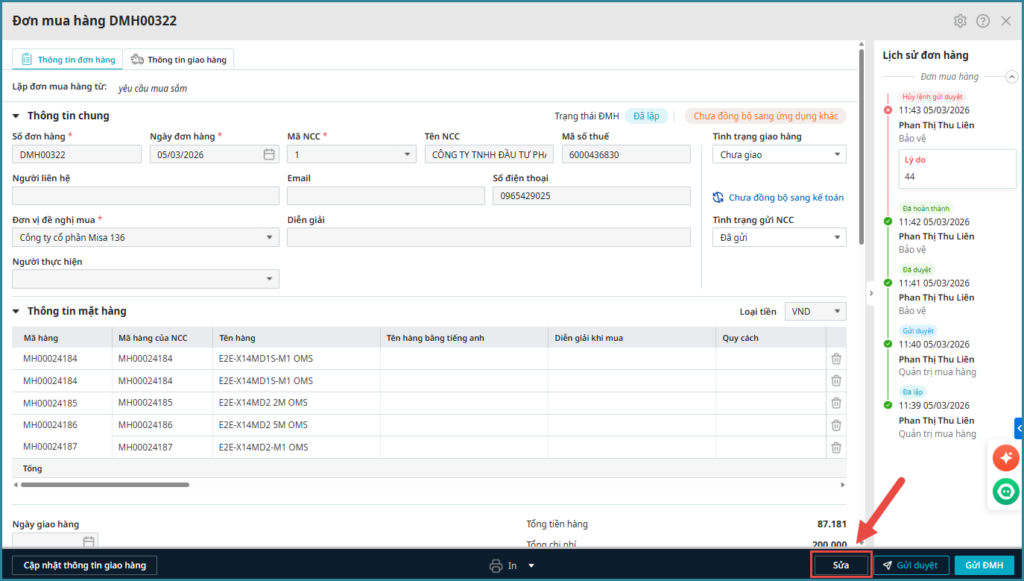
Task: Delete the MH00024185 item row
Action: coord(836,403)
